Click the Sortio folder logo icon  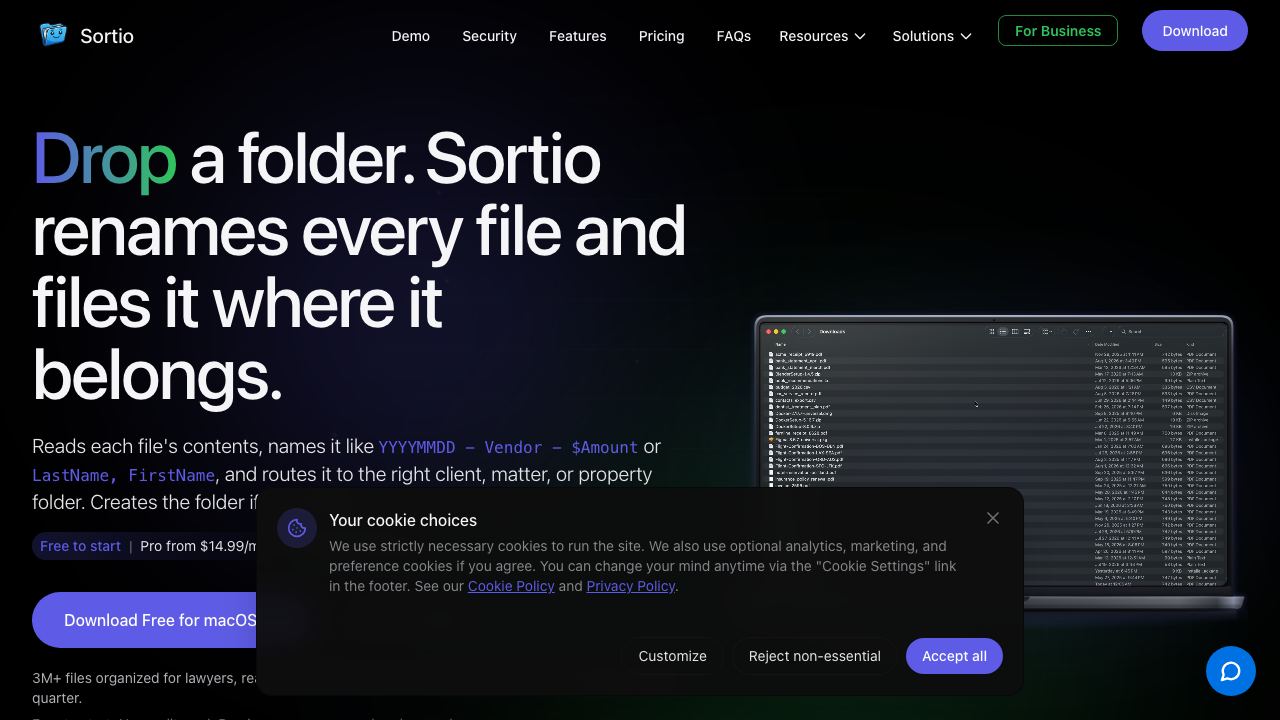pos(53,35)
